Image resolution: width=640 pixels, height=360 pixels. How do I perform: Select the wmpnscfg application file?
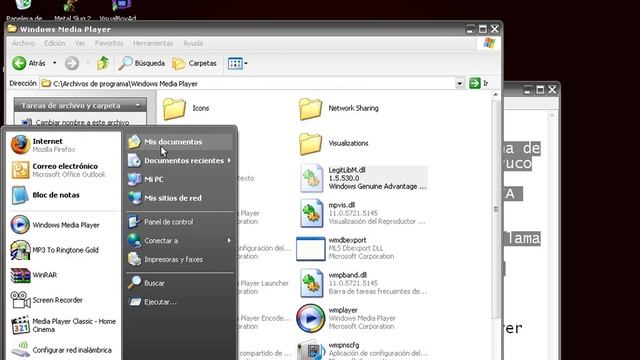coord(362,351)
